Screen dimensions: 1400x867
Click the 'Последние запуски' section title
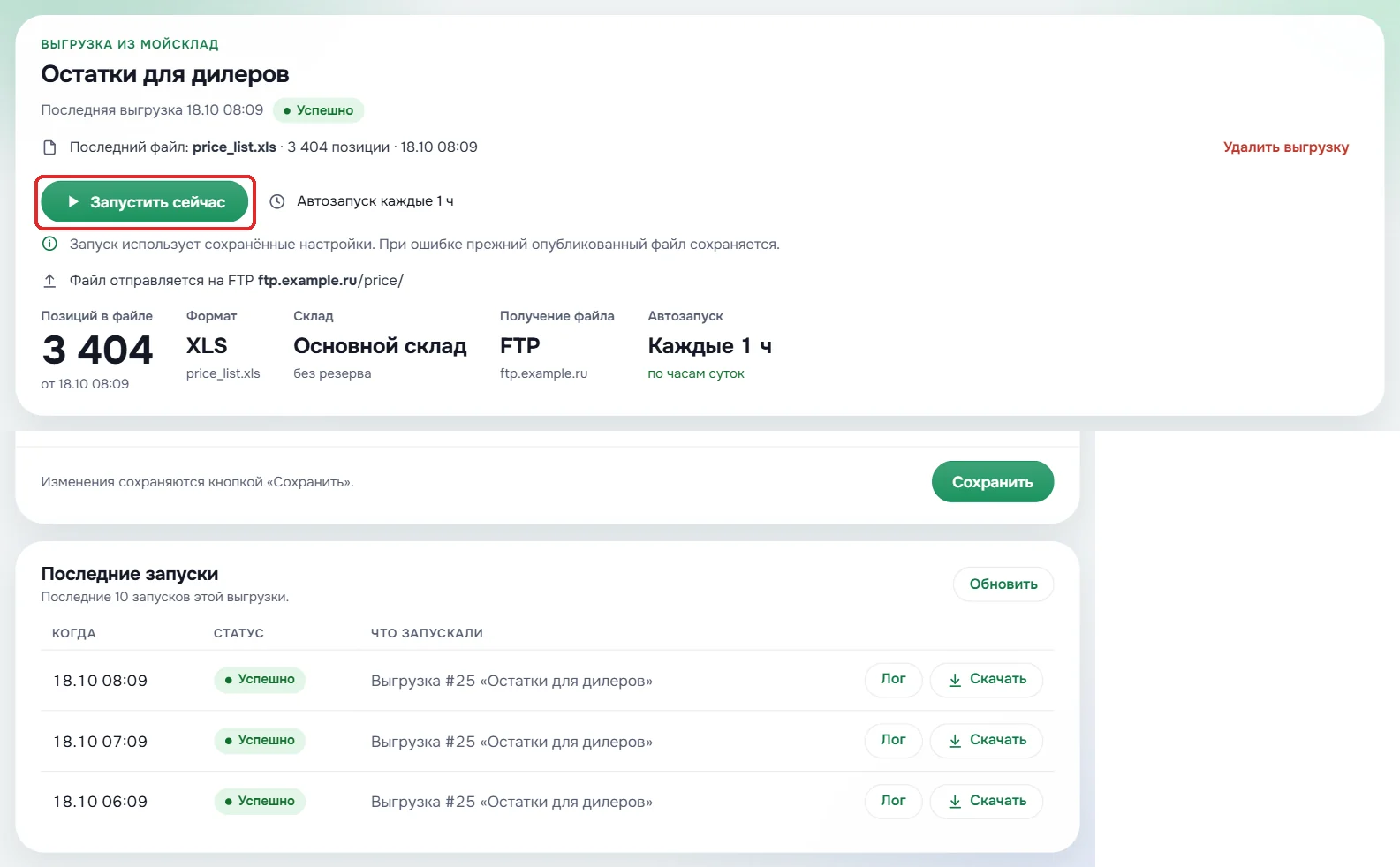[x=130, y=574]
